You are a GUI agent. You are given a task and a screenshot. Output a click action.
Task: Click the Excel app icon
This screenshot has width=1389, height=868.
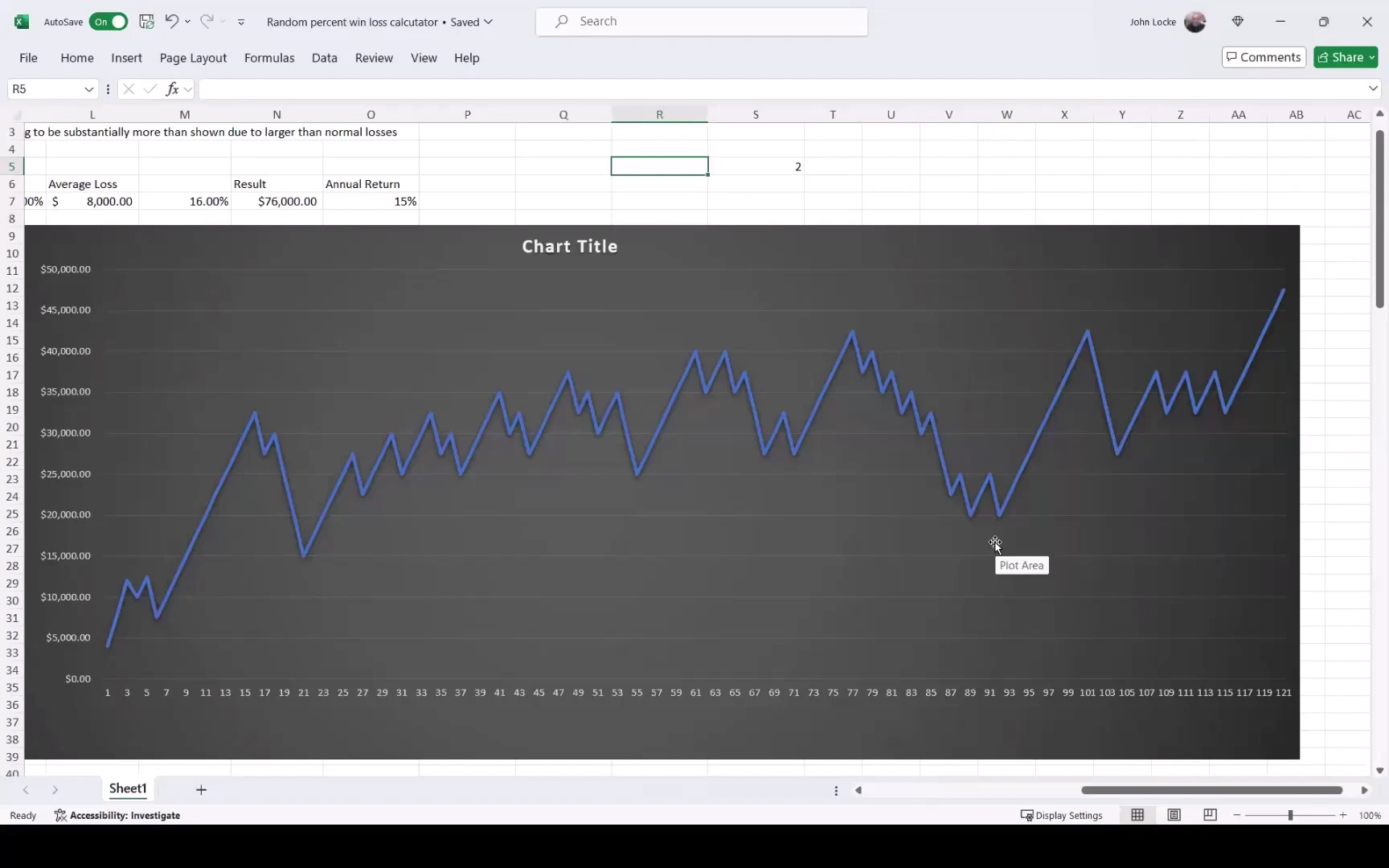(22, 22)
